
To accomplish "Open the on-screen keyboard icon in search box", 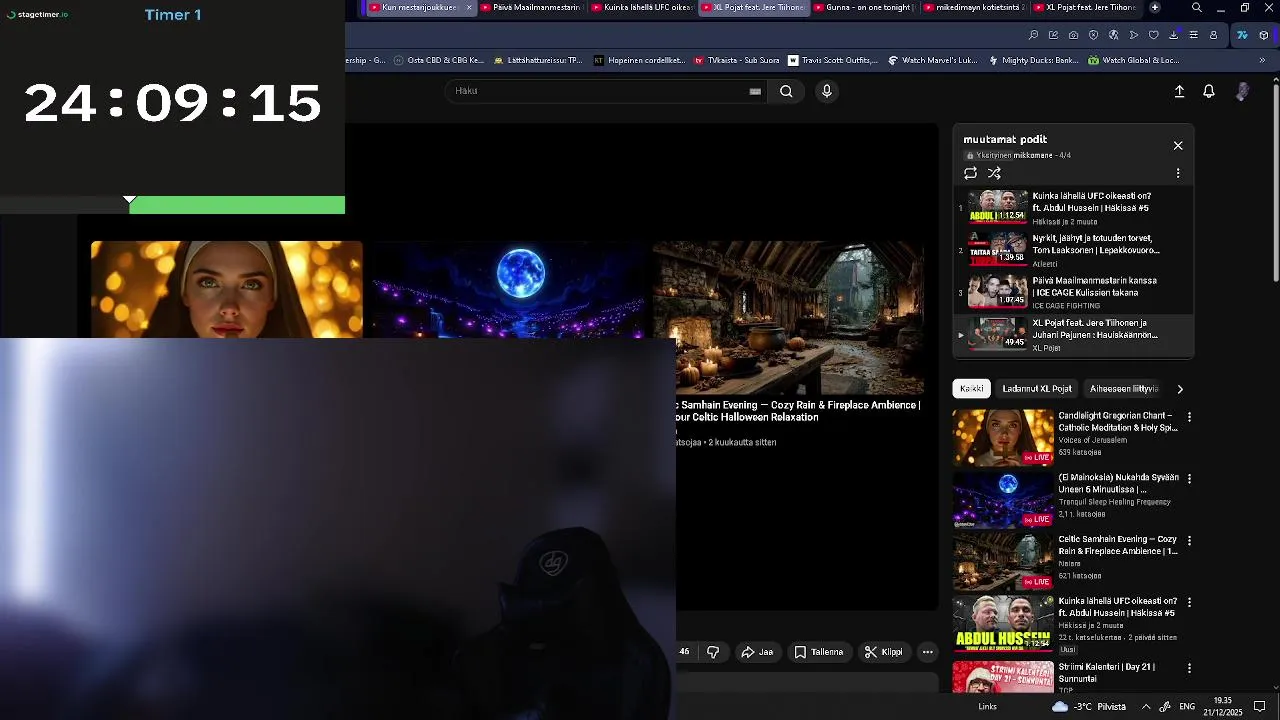I will [755, 91].
